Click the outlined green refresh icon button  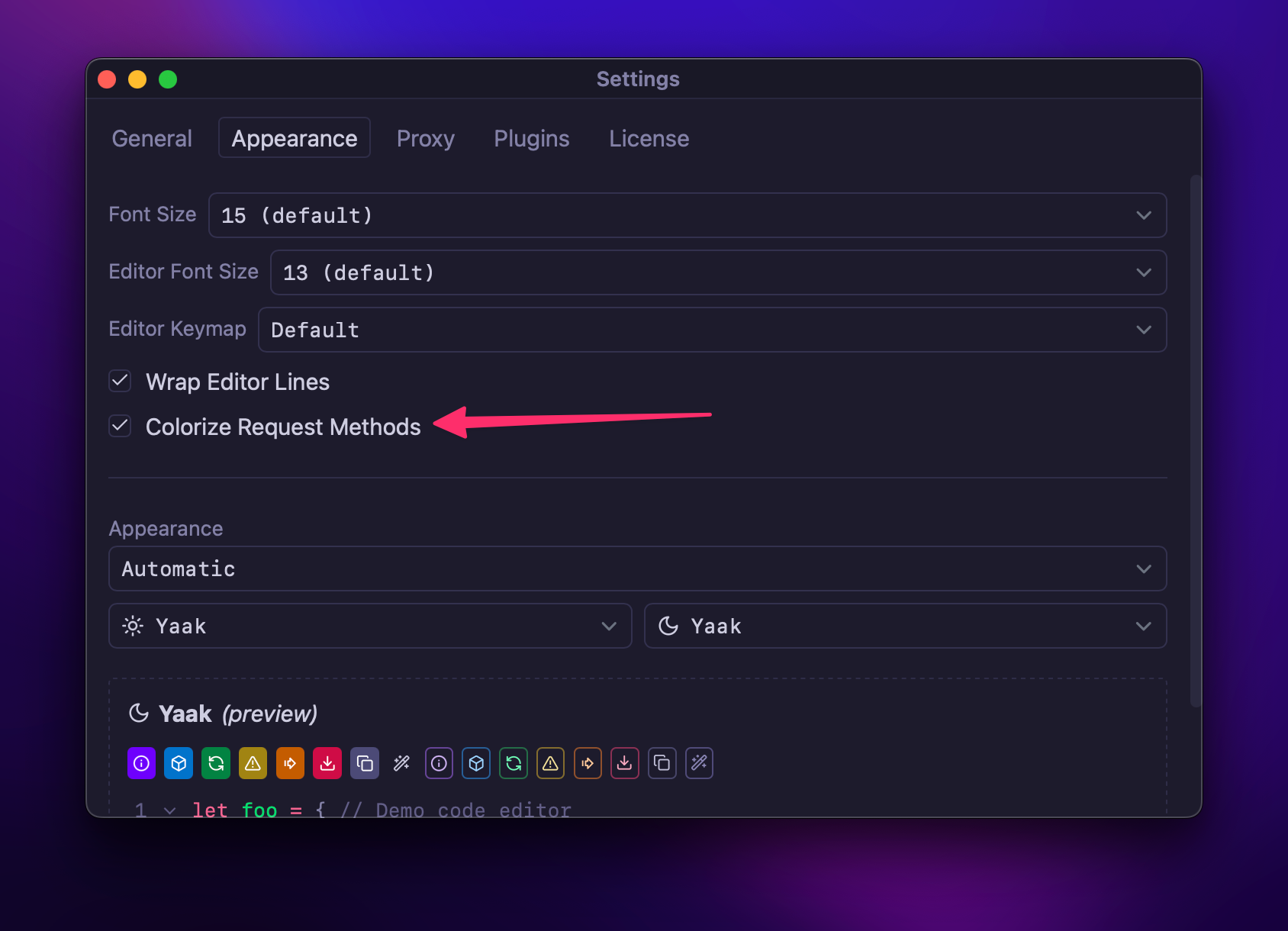[x=514, y=763]
